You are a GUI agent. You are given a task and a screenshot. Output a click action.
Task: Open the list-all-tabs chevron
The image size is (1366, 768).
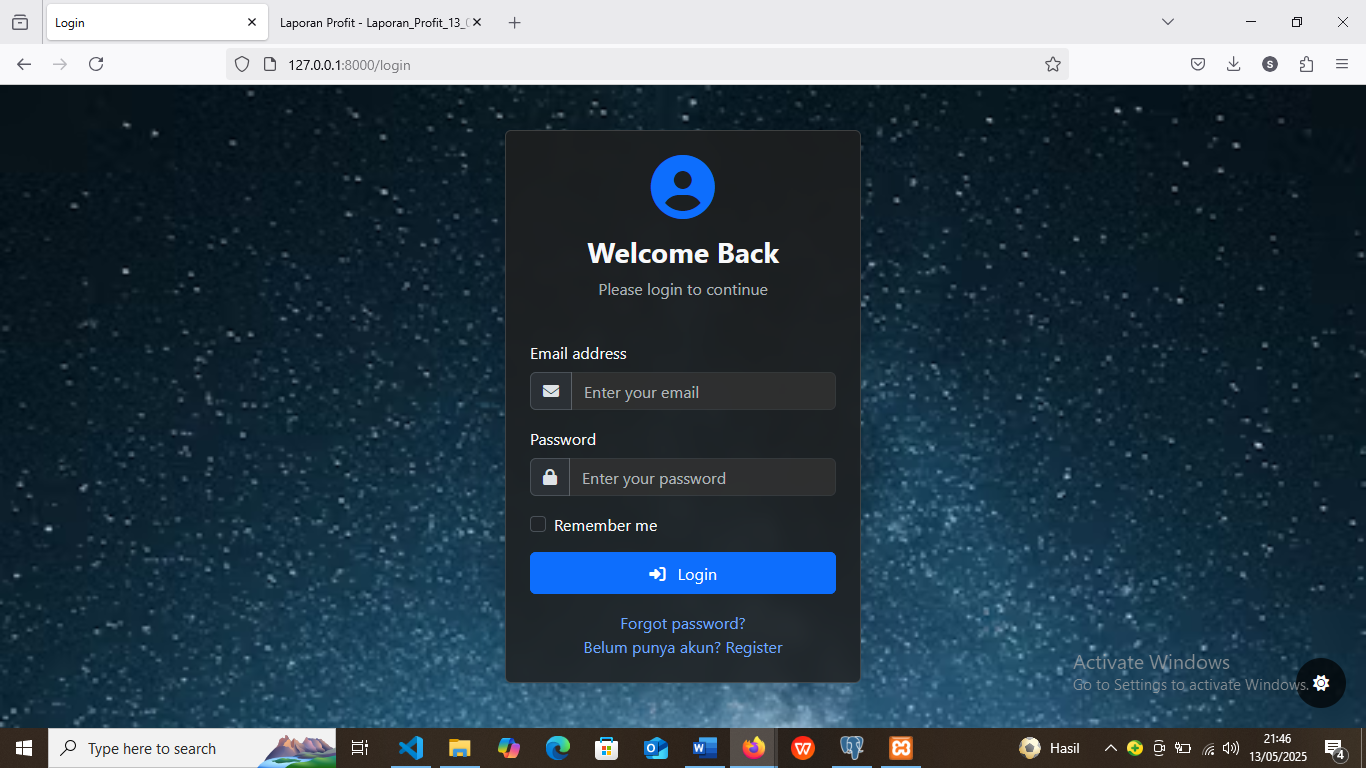point(1168,21)
